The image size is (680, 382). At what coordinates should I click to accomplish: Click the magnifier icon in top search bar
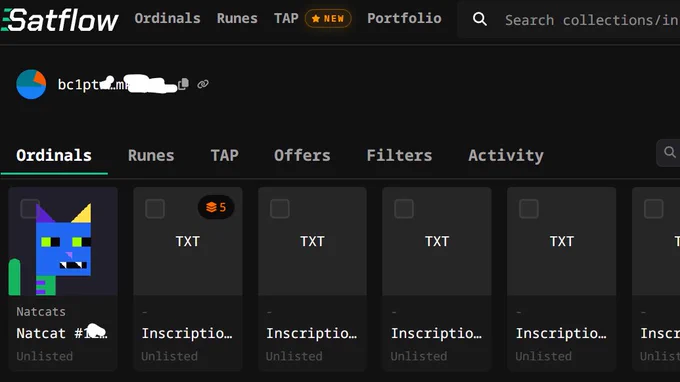[480, 19]
